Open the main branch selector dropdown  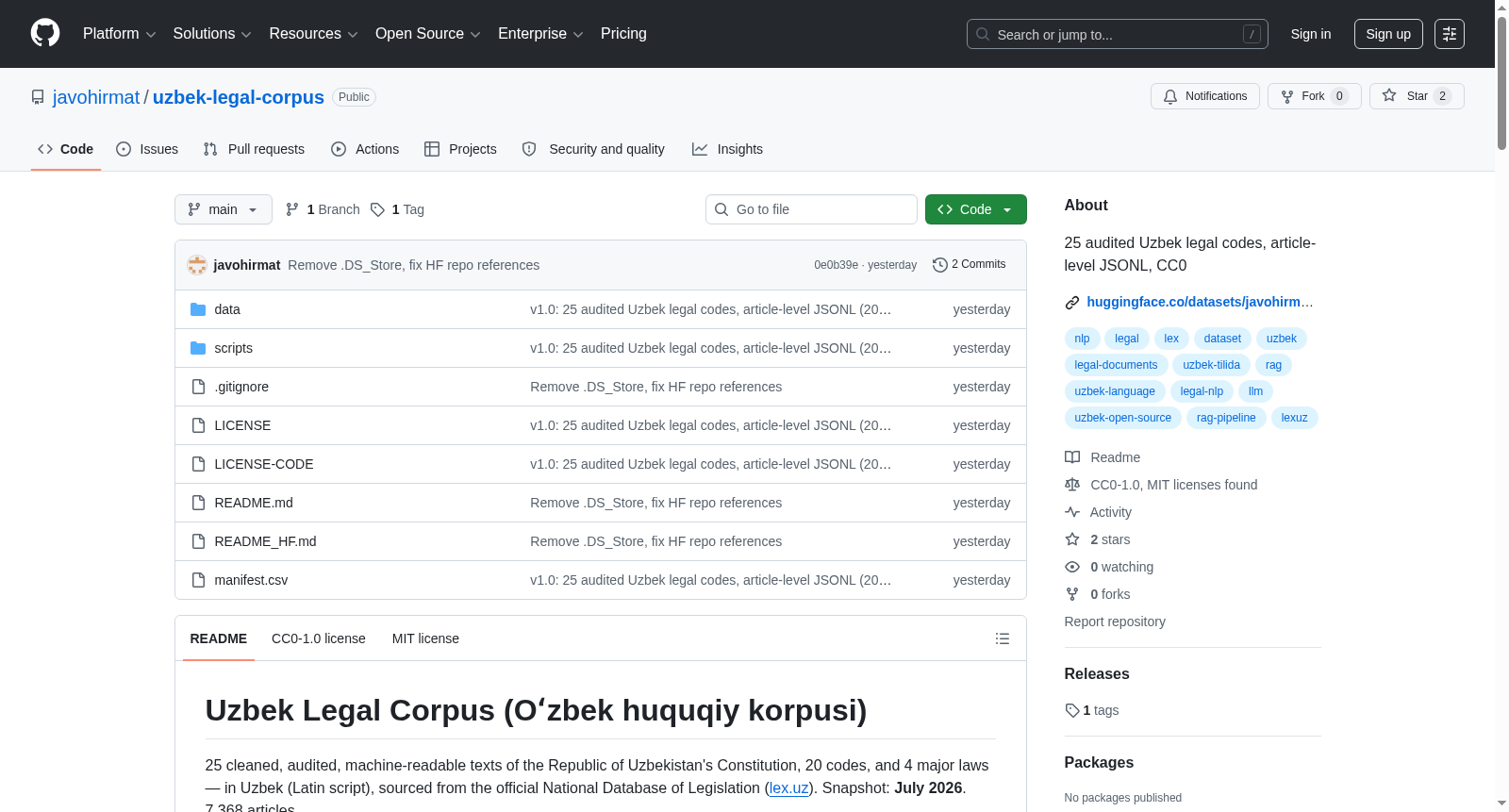pos(224,209)
